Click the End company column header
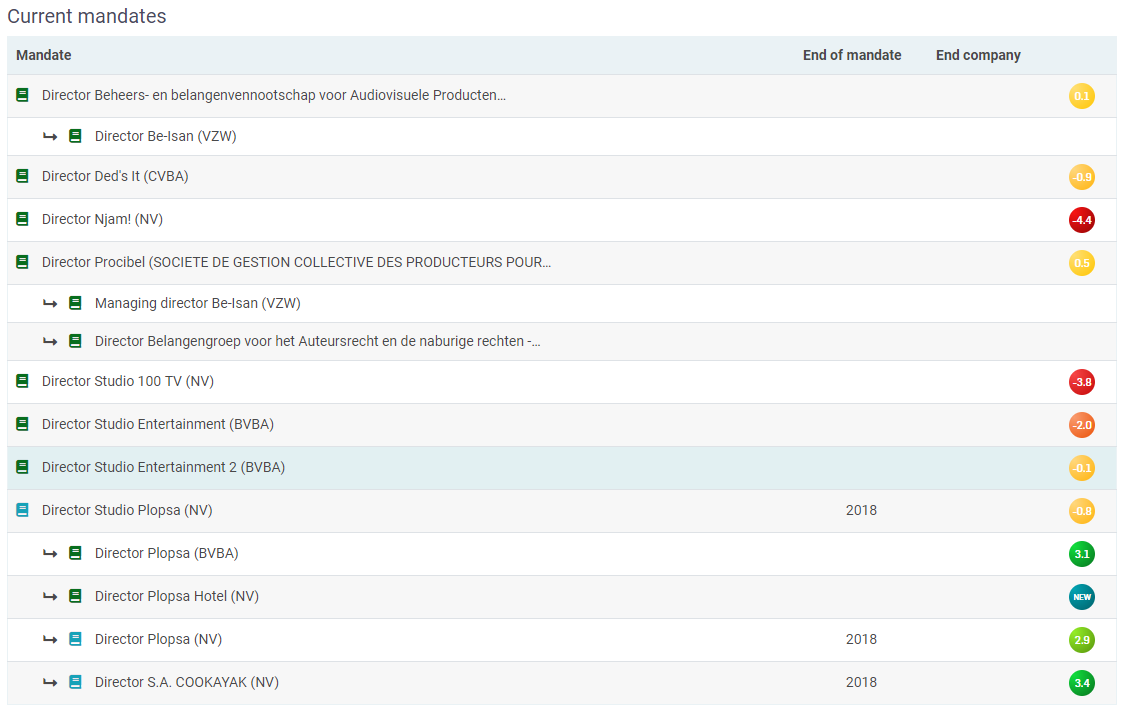Viewport: 1125px width, 714px height. point(977,55)
